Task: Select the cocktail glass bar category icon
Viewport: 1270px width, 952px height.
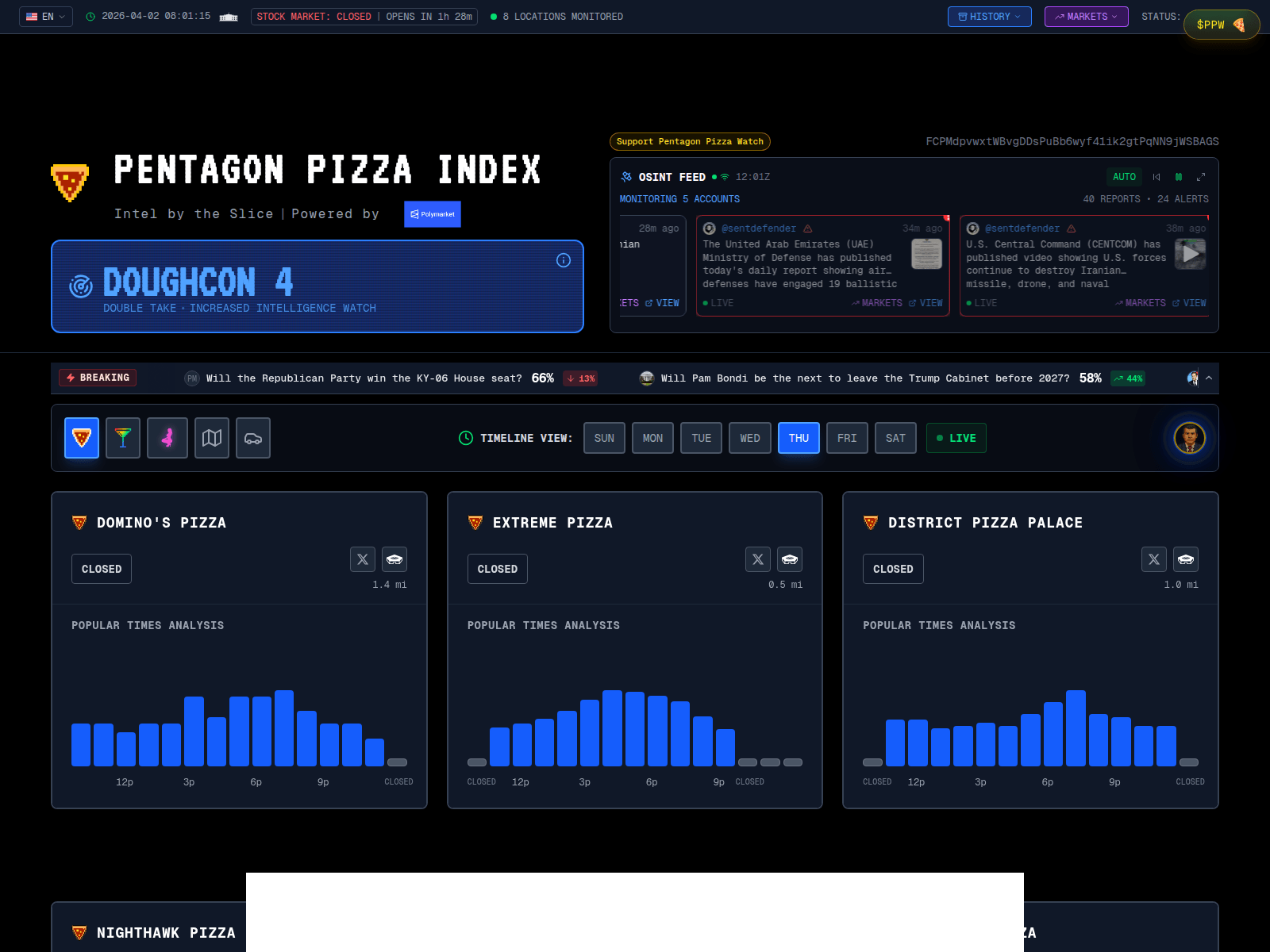Action: tap(123, 438)
